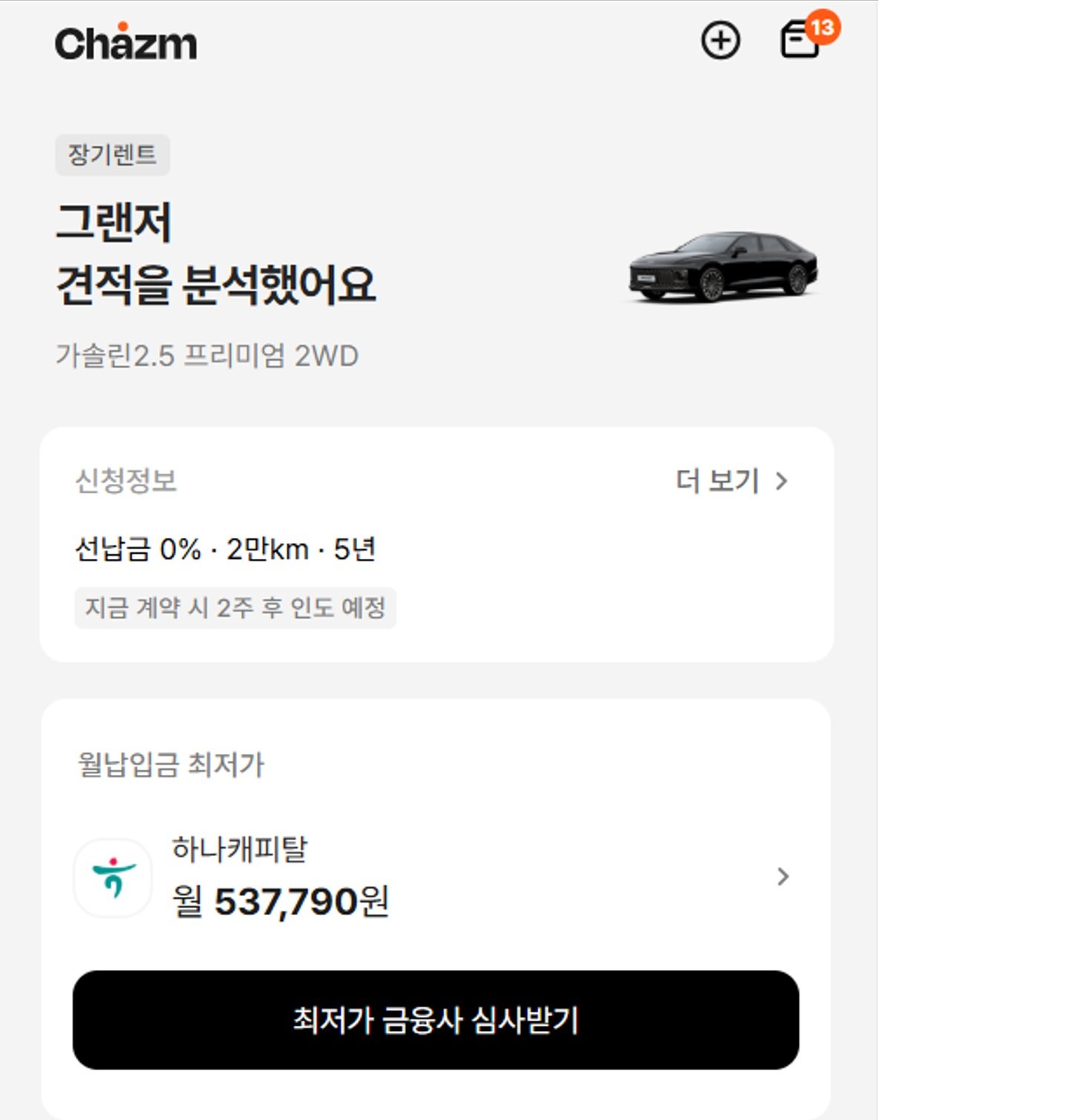
Task: Open the quote box icon in header
Action: pos(797,42)
